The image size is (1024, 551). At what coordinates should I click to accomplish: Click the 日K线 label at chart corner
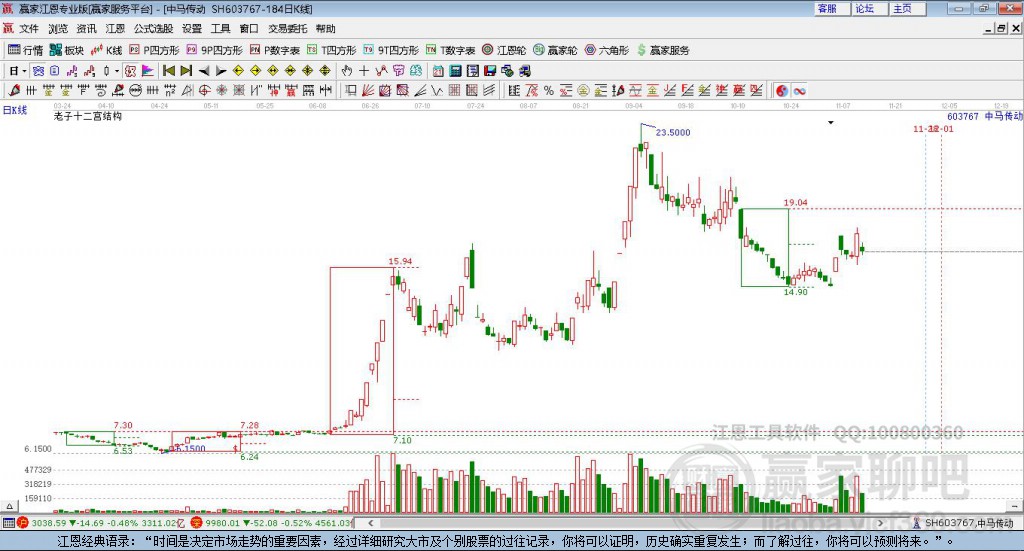(x=14, y=108)
